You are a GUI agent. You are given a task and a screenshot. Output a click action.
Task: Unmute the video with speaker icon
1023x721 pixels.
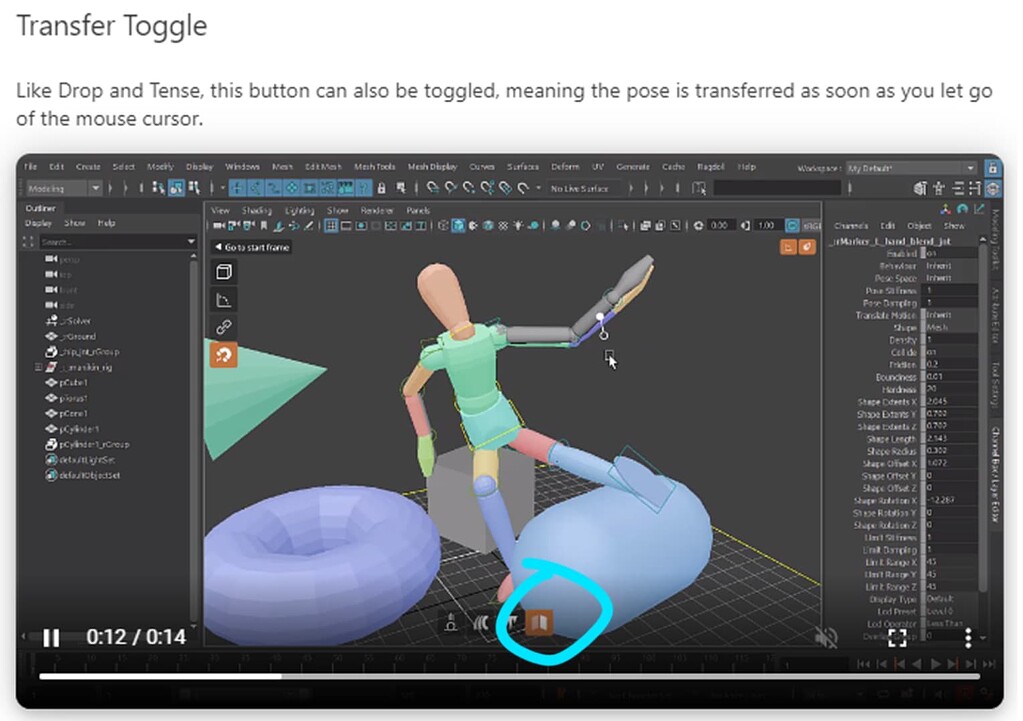pyautogui.click(x=826, y=637)
